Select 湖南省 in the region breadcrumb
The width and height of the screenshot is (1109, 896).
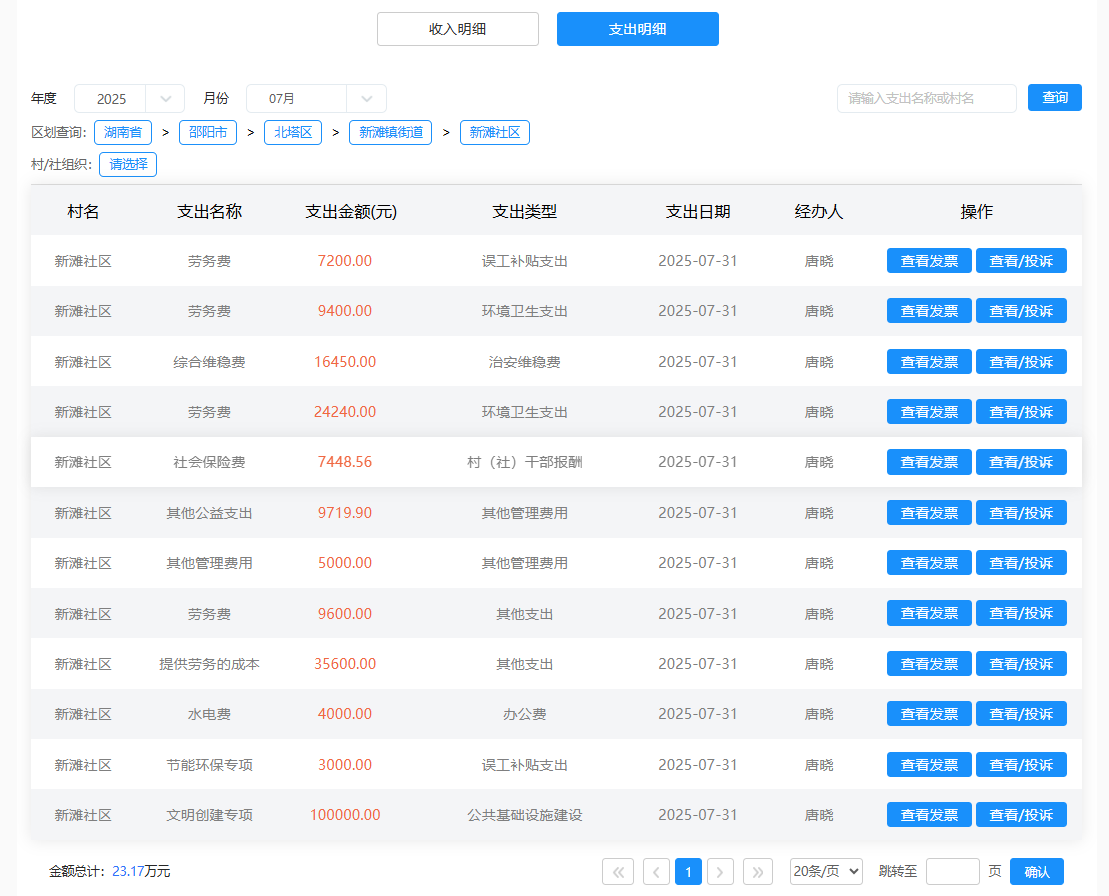(123, 132)
